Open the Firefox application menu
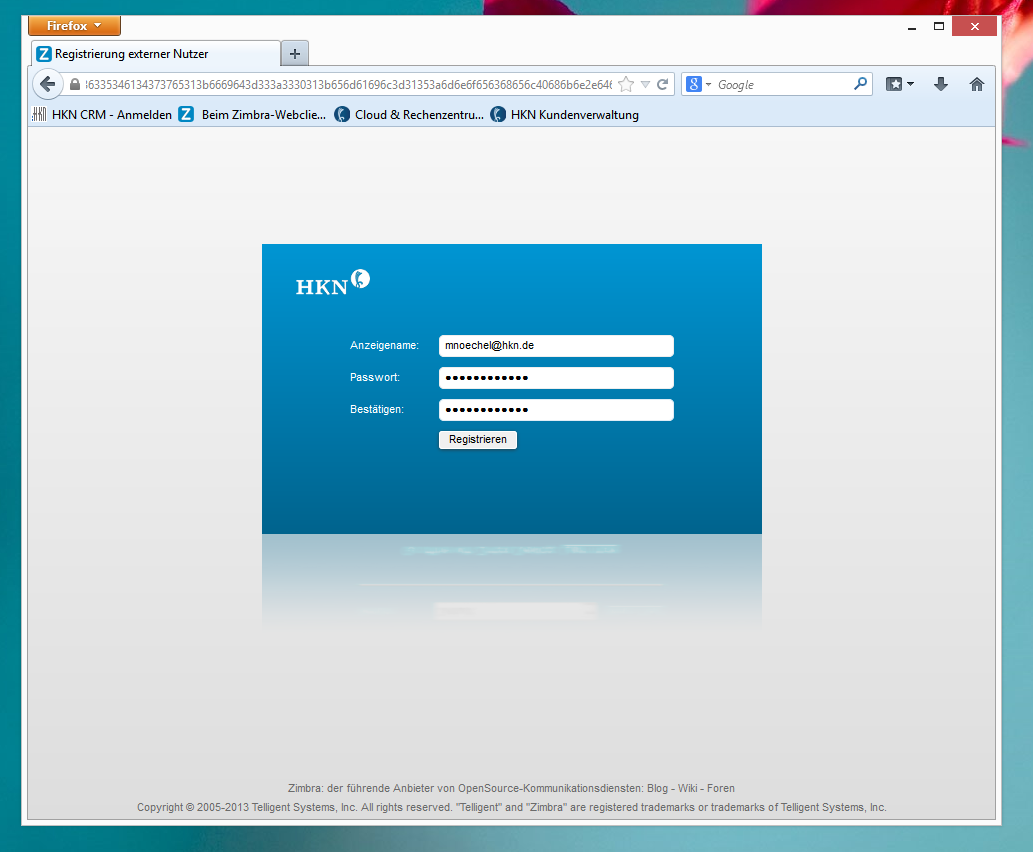Screen dimensions: 1033x852 pyautogui.click(x=74, y=26)
